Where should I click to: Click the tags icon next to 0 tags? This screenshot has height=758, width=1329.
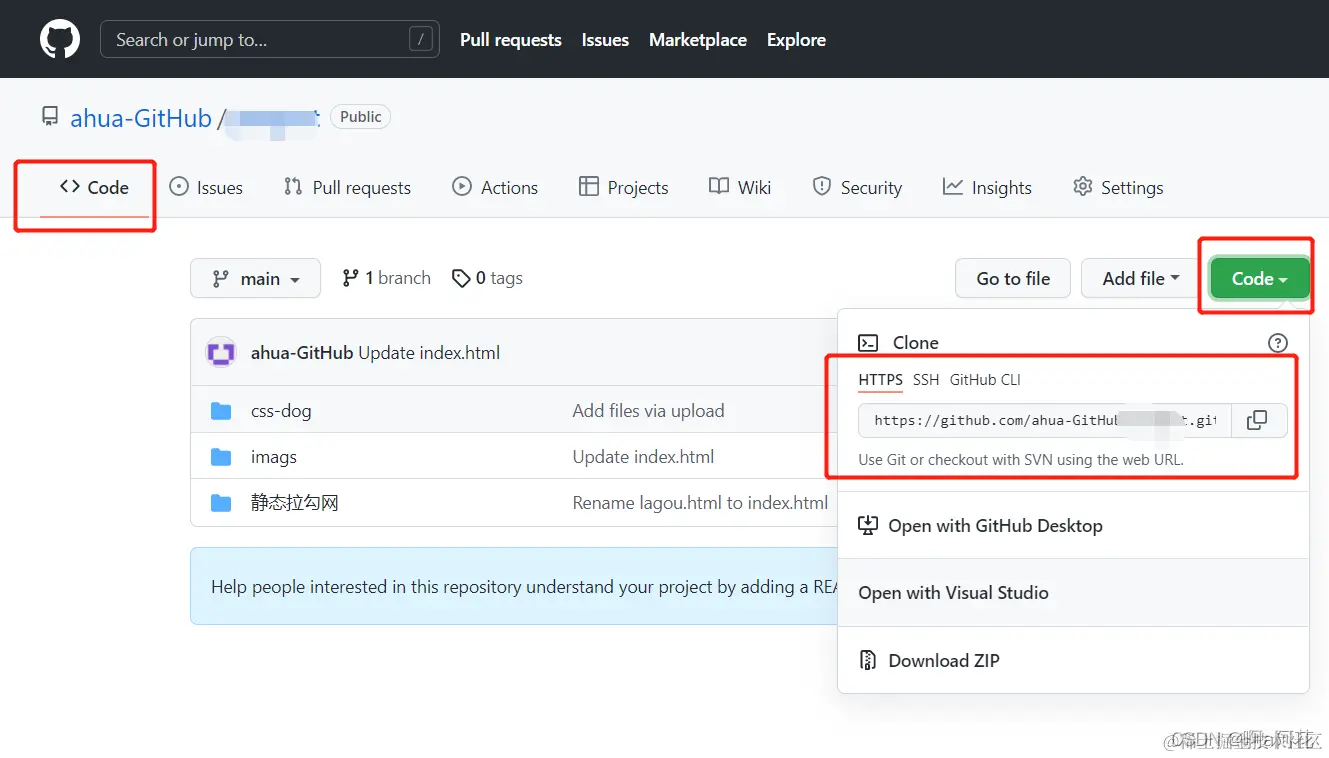click(x=461, y=278)
